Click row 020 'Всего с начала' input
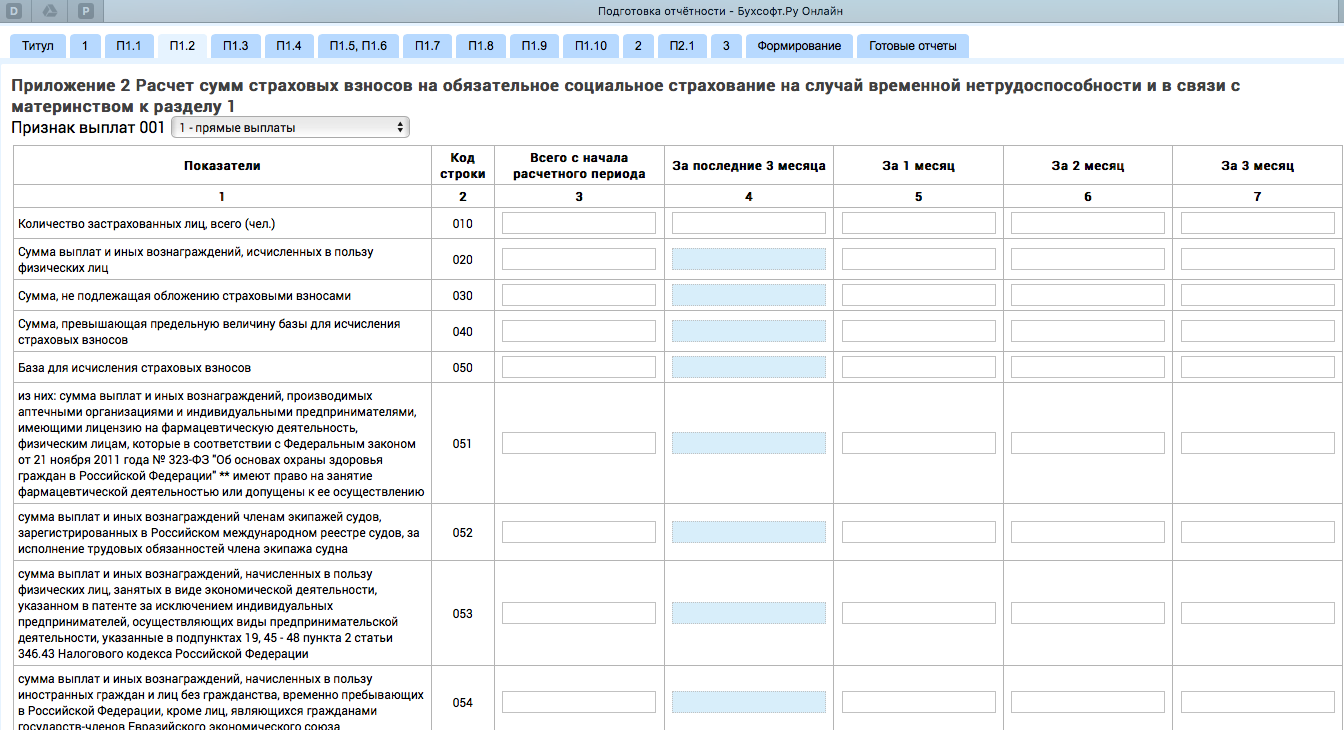The image size is (1344, 730). click(579, 259)
